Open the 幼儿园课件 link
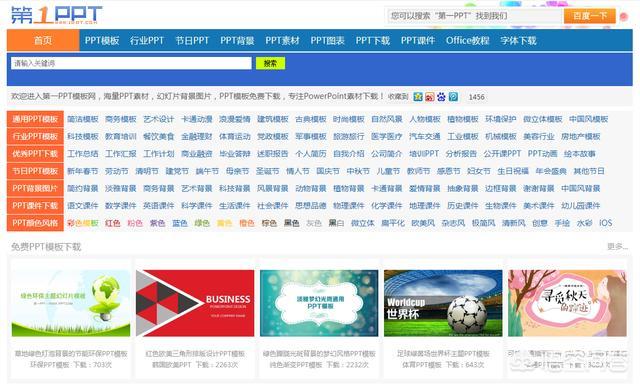 point(580,206)
